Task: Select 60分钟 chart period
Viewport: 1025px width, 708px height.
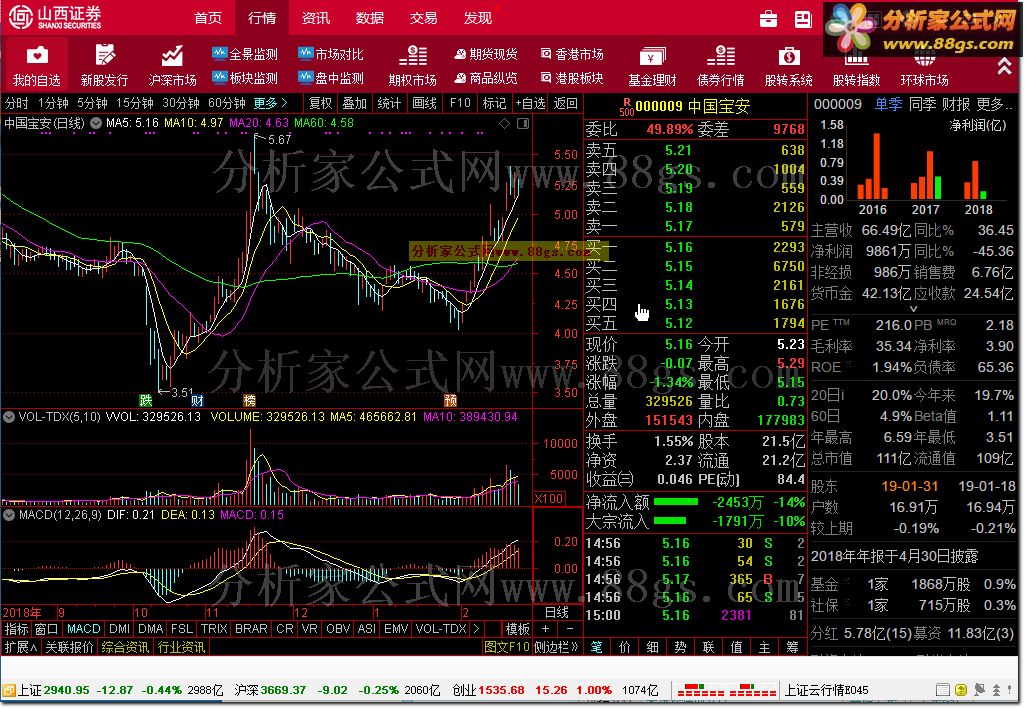Action: pyautogui.click(x=226, y=103)
